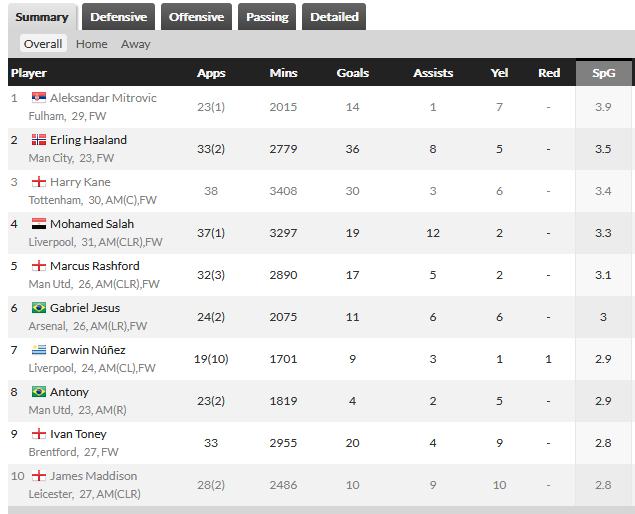This screenshot has height=514, width=635.
Task: Select the Home filter option
Action: click(x=92, y=44)
